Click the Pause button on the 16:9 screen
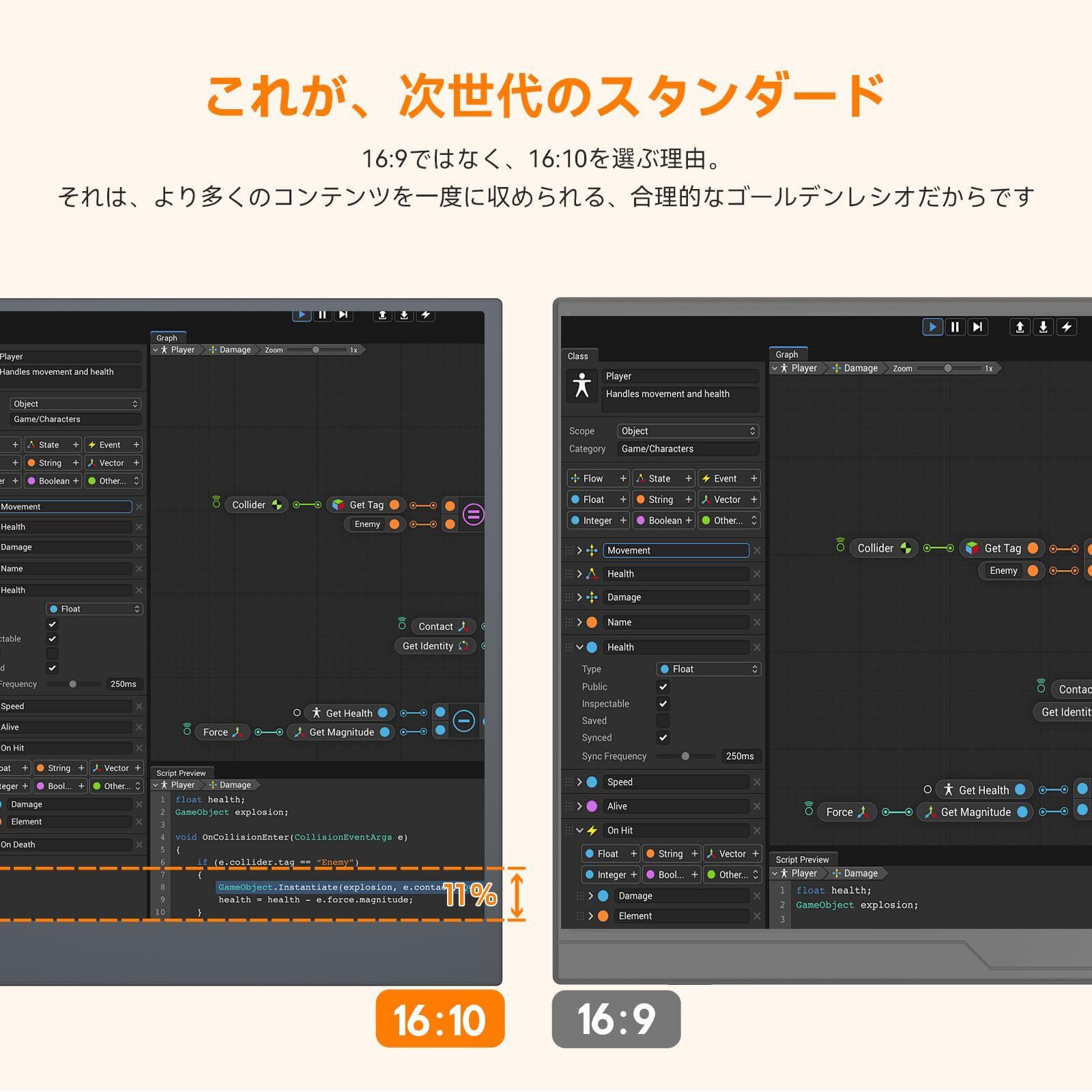This screenshot has width=1092, height=1092. (x=955, y=327)
